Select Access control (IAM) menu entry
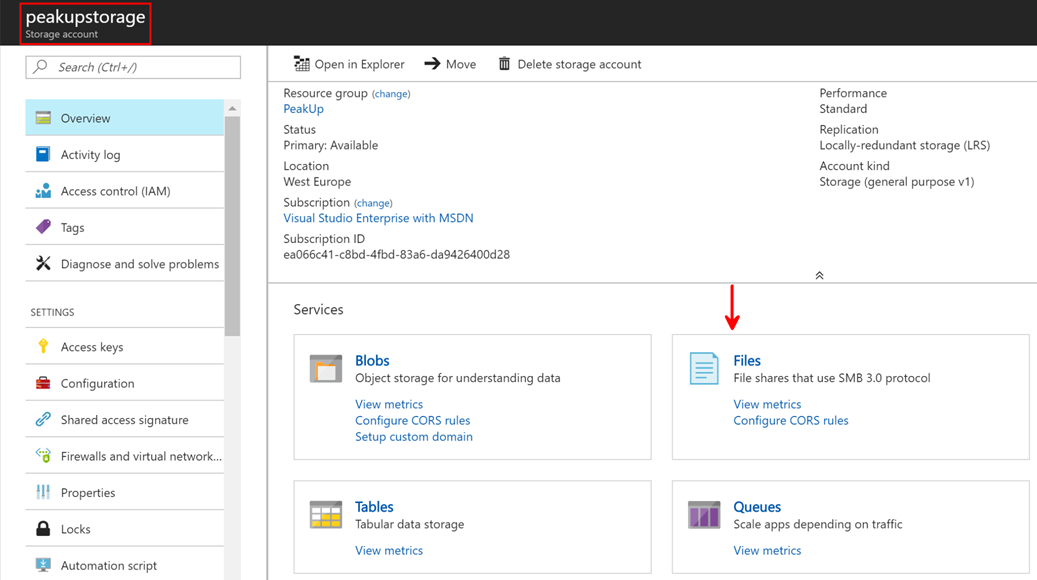The image size is (1037, 580). click(x=124, y=190)
